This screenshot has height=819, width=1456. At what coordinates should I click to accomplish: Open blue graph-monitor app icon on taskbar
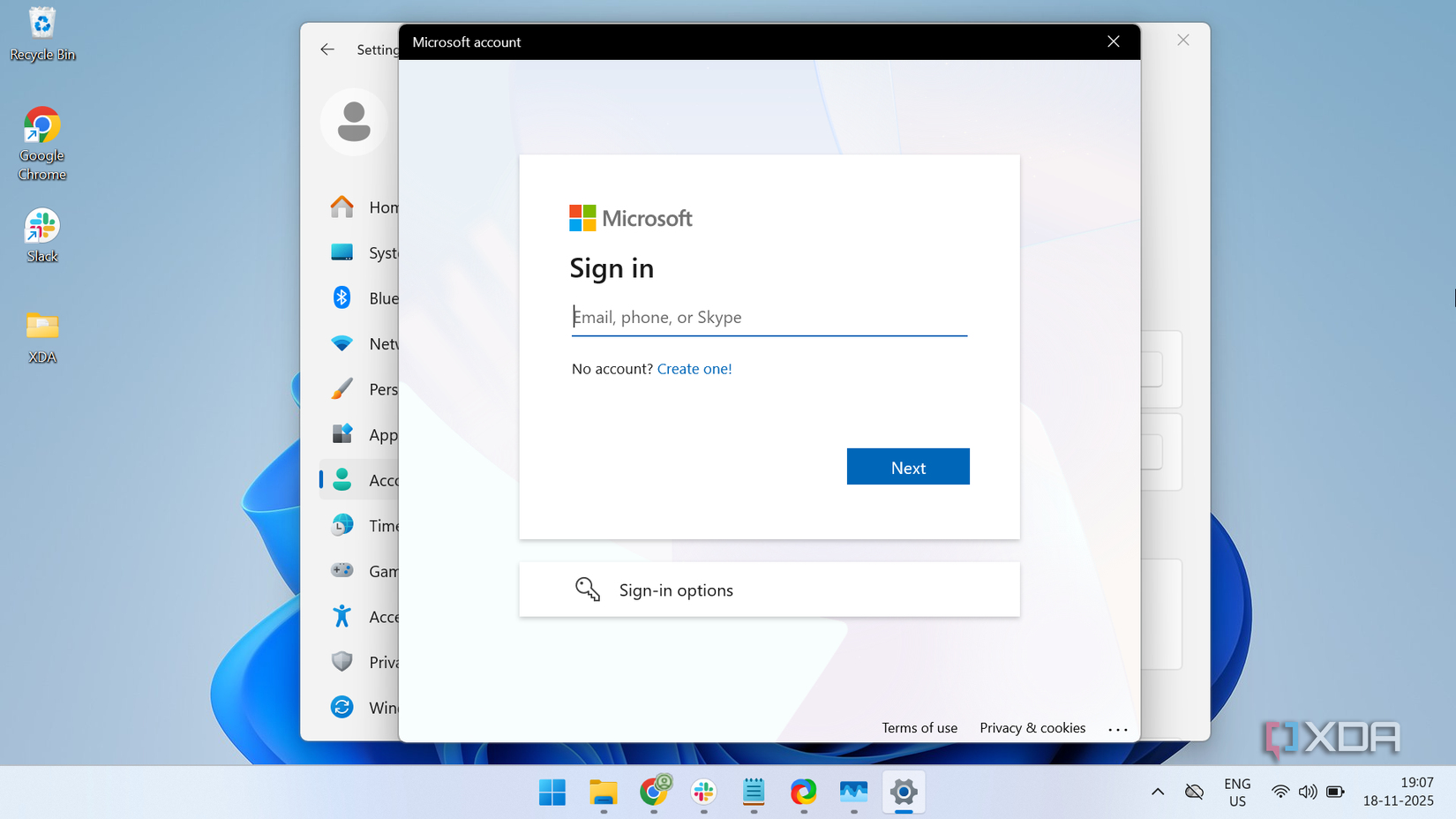(853, 793)
